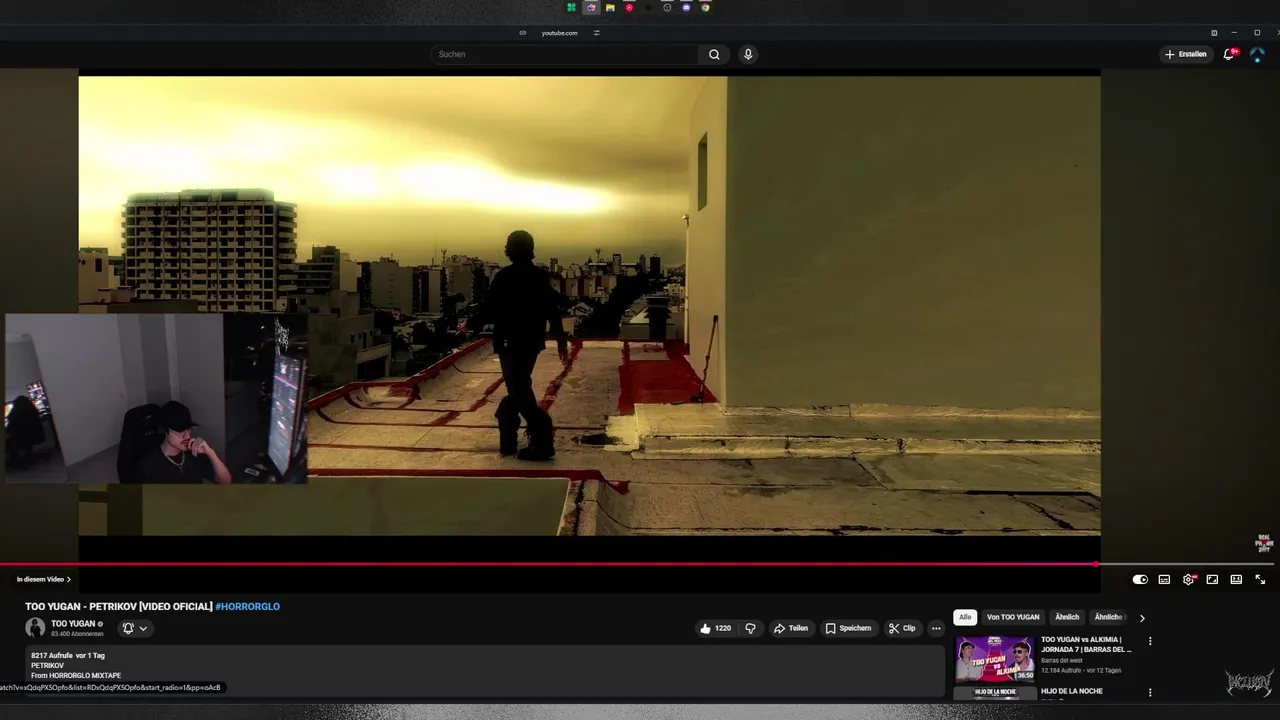1280x720 pixels.
Task: Enter fullscreen mode
Action: [x=1260, y=579]
